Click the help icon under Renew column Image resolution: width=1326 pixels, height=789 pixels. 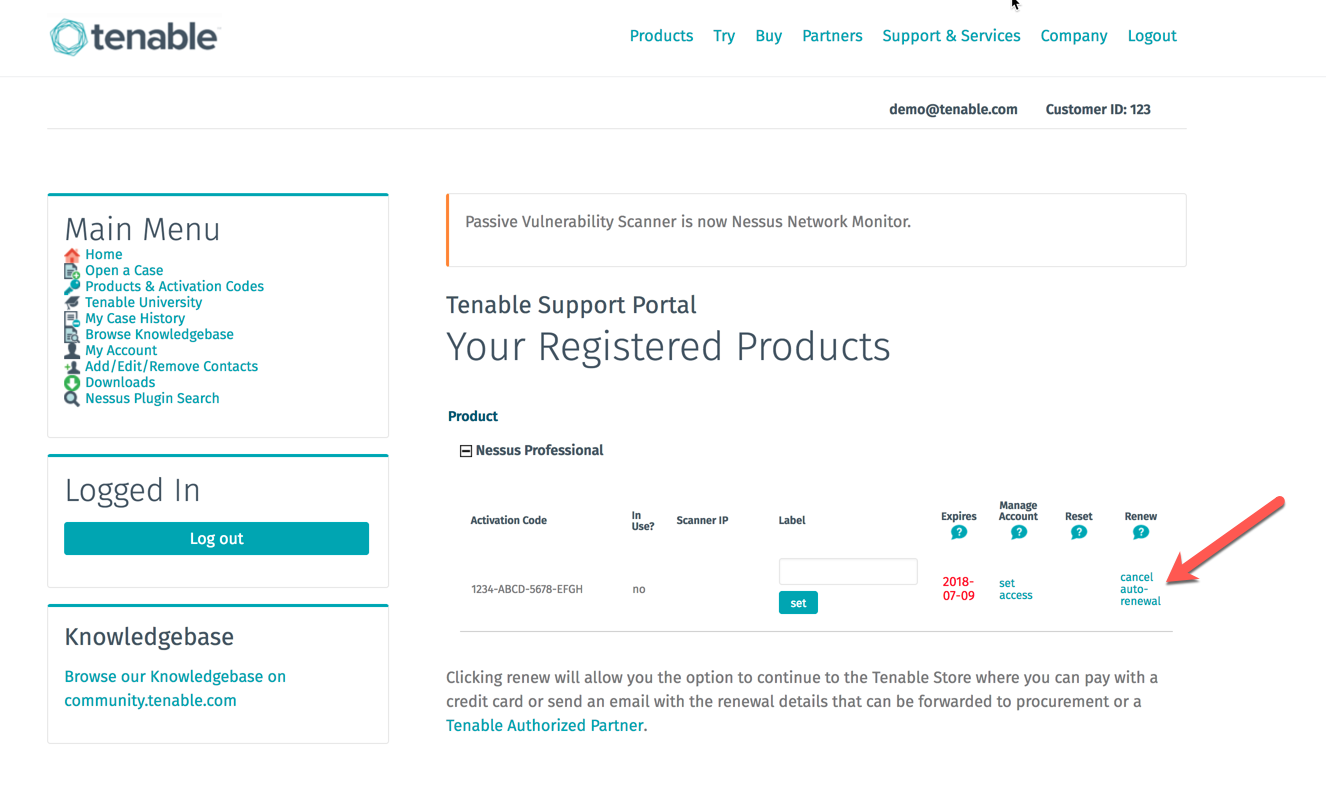coord(1141,532)
